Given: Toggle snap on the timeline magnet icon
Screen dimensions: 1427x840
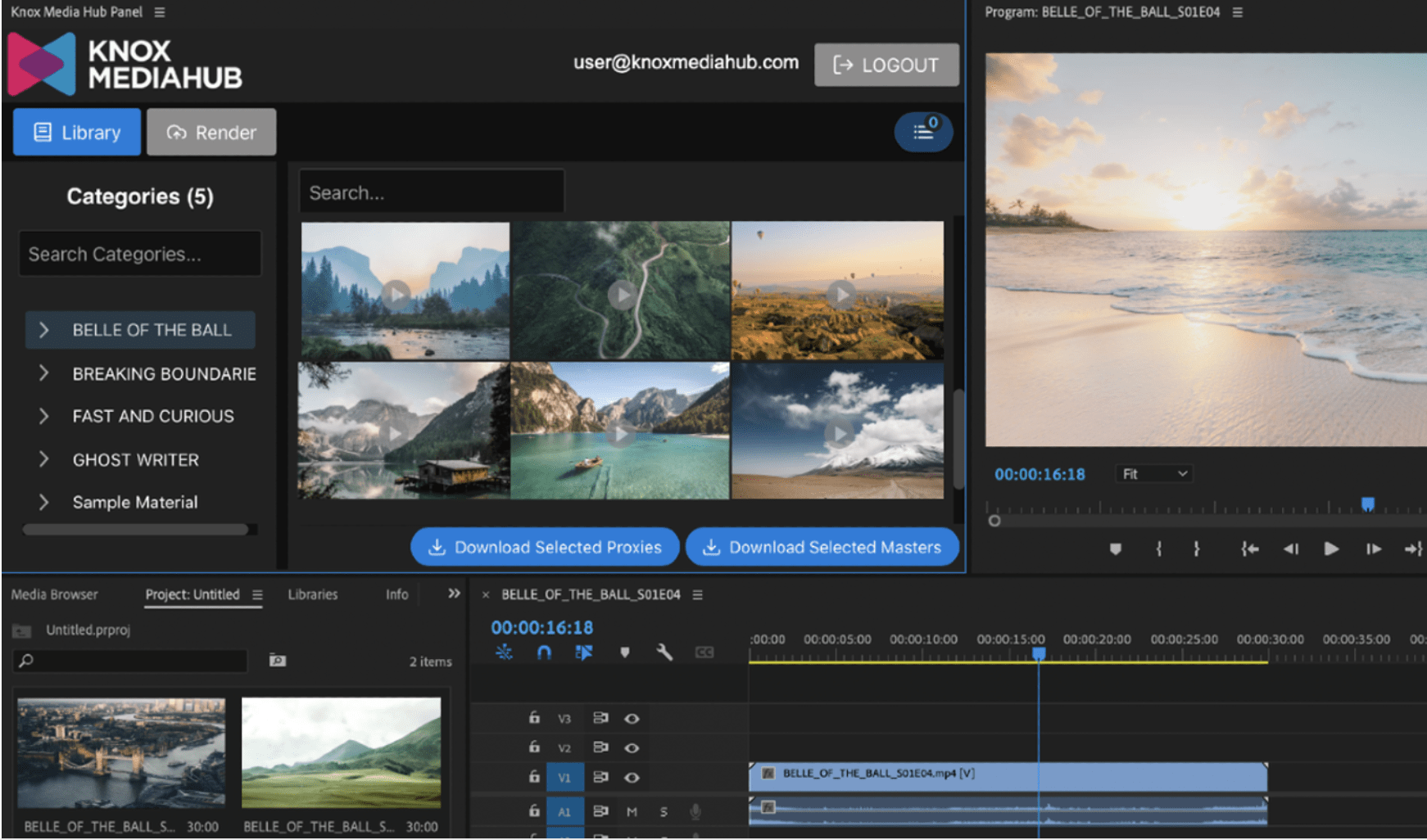Looking at the screenshot, I should (544, 653).
